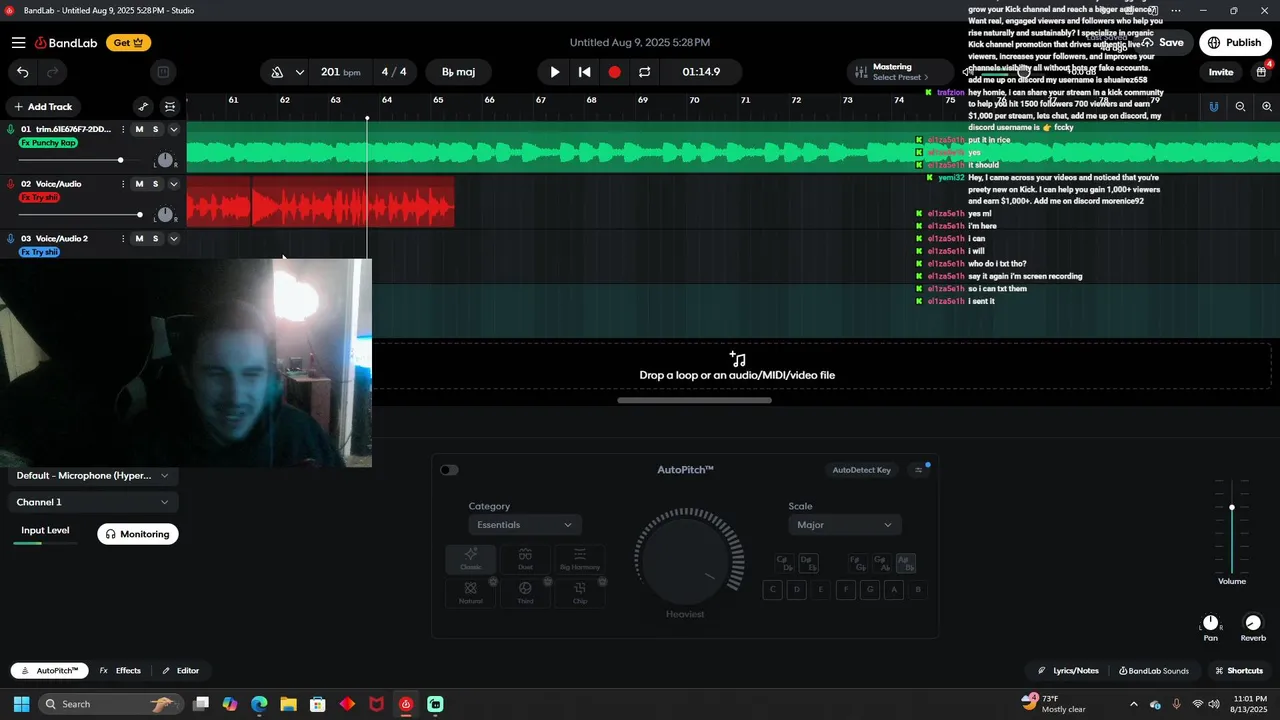Open the BandLab hamburger menu

18,43
